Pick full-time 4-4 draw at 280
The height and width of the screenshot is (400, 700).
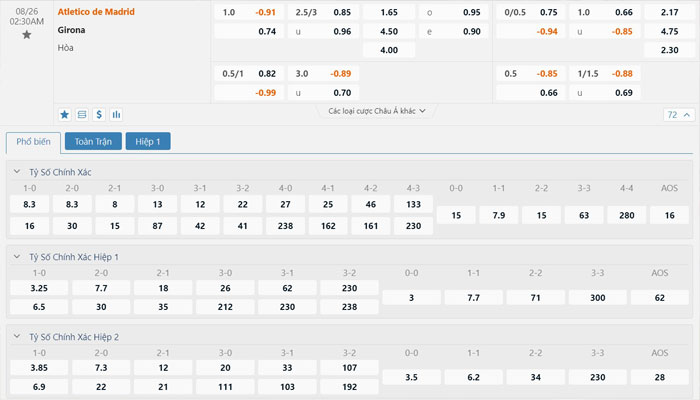(x=626, y=215)
